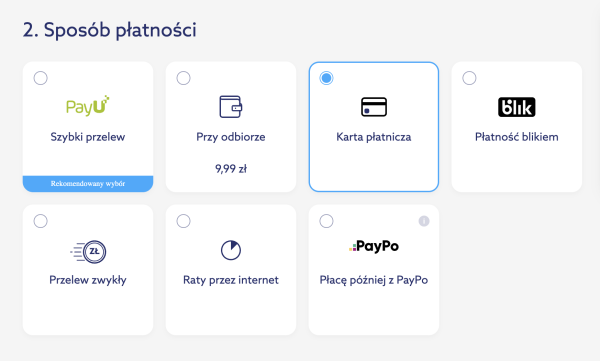The height and width of the screenshot is (361, 600).
Task: Click the Rekomendowany wybór banner
Action: point(88,184)
